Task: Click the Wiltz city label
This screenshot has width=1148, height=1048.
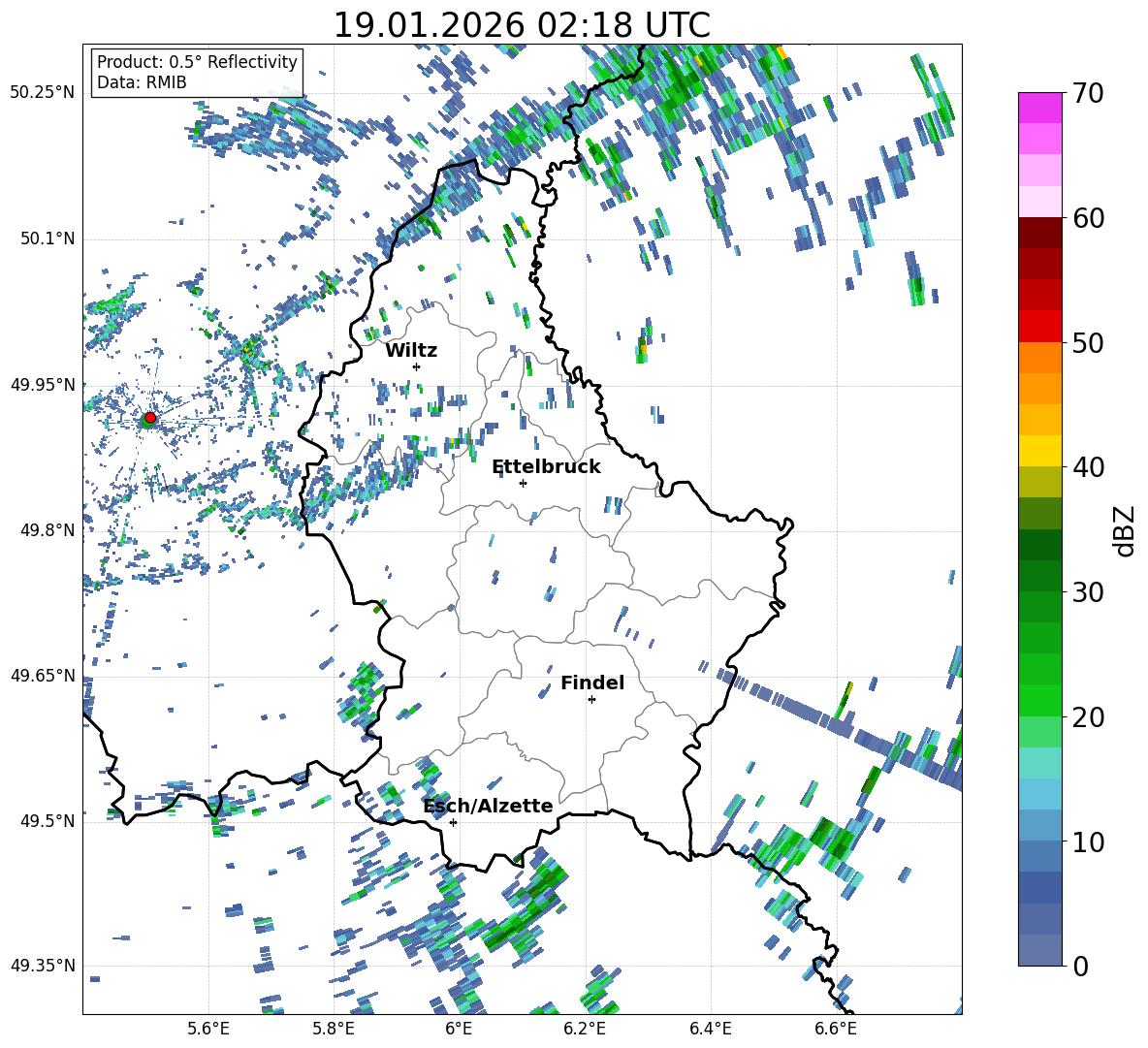Action: 411,351
